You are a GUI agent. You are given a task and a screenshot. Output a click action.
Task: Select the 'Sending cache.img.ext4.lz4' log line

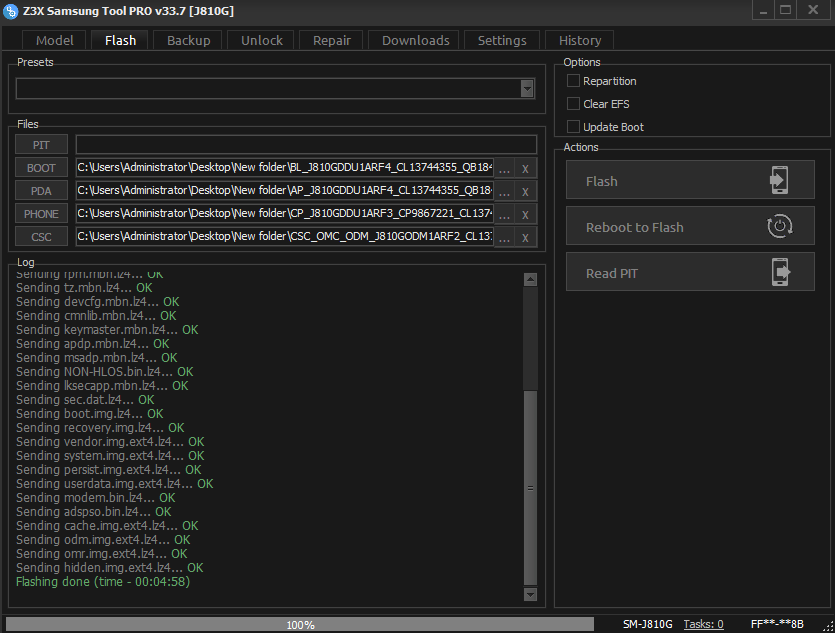tap(107, 526)
